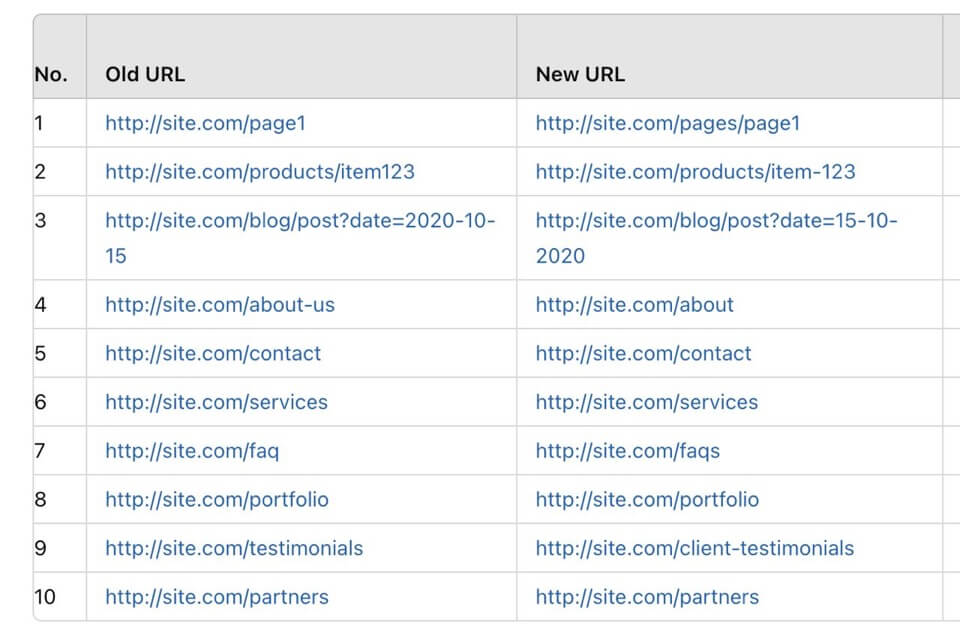The width and height of the screenshot is (960, 635).
Task: Open the old URL site.com/page1 link
Action: click(x=205, y=123)
